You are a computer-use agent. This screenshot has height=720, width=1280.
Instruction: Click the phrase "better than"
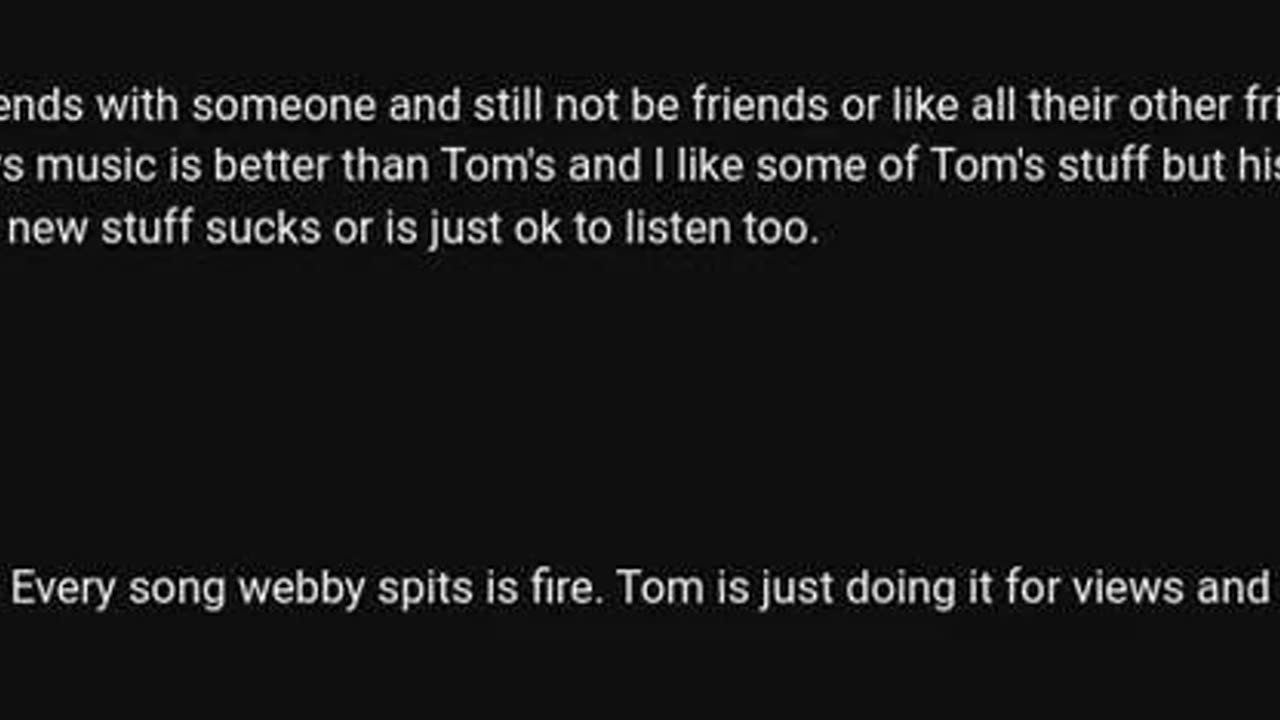tap(322, 166)
